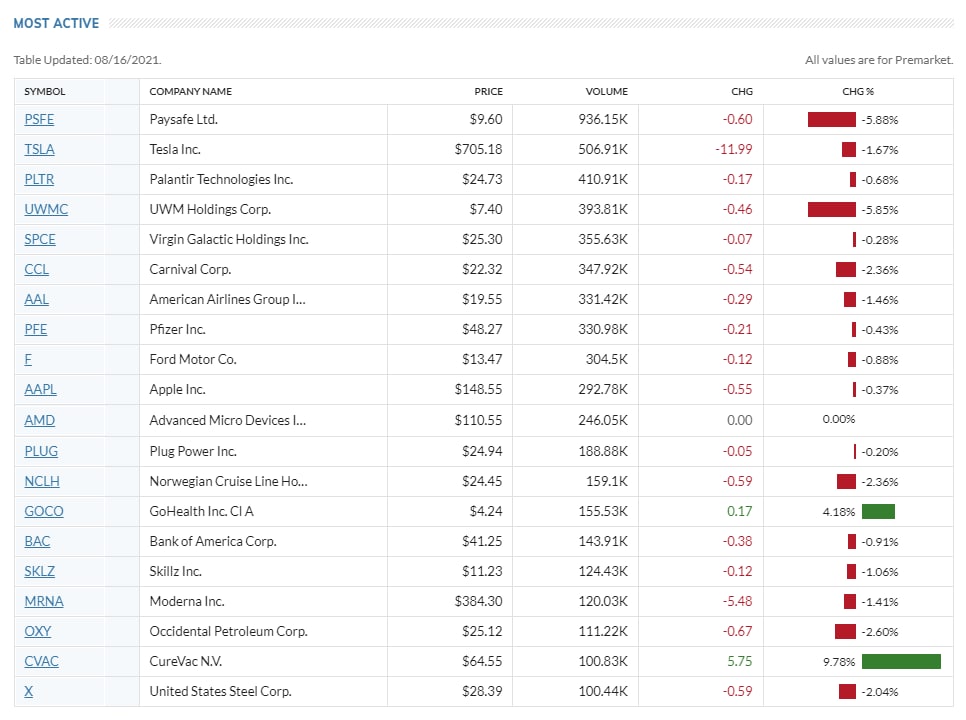Click the All values are for Premarket note
This screenshot has height=720, width=966.
click(879, 60)
